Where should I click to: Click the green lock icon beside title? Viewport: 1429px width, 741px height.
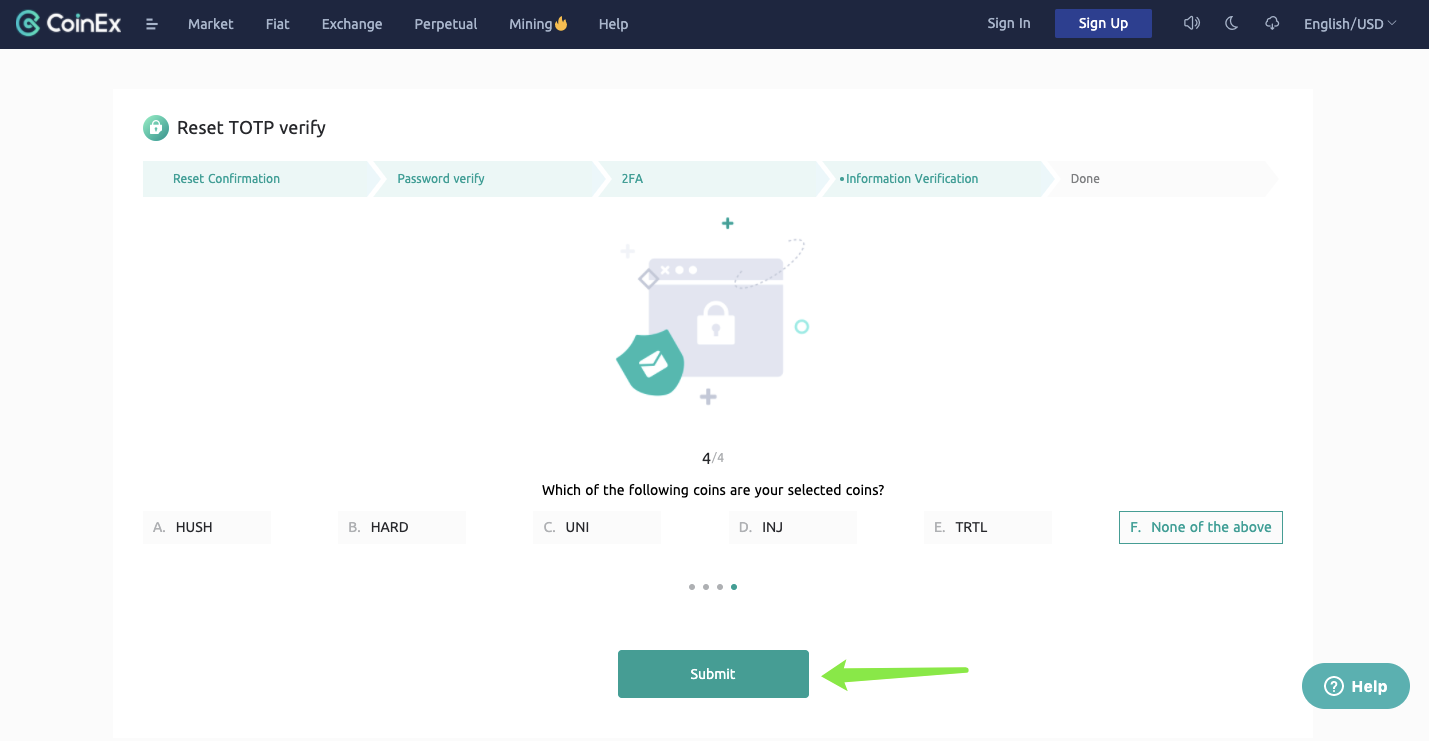coord(155,127)
